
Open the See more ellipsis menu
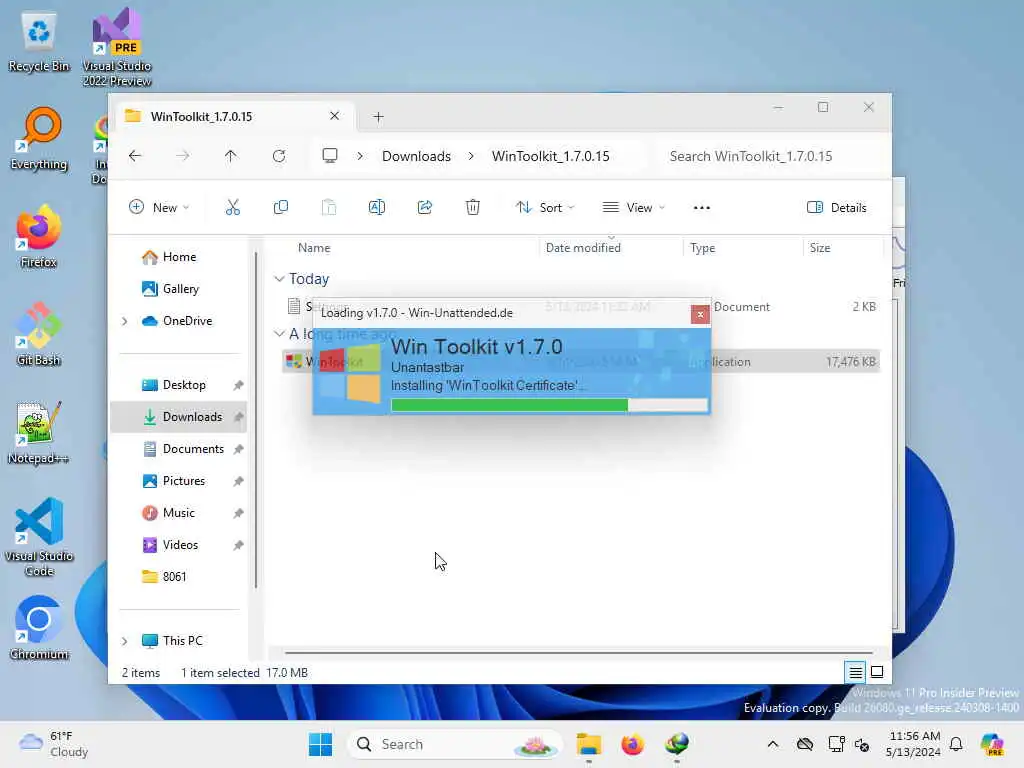click(x=701, y=208)
